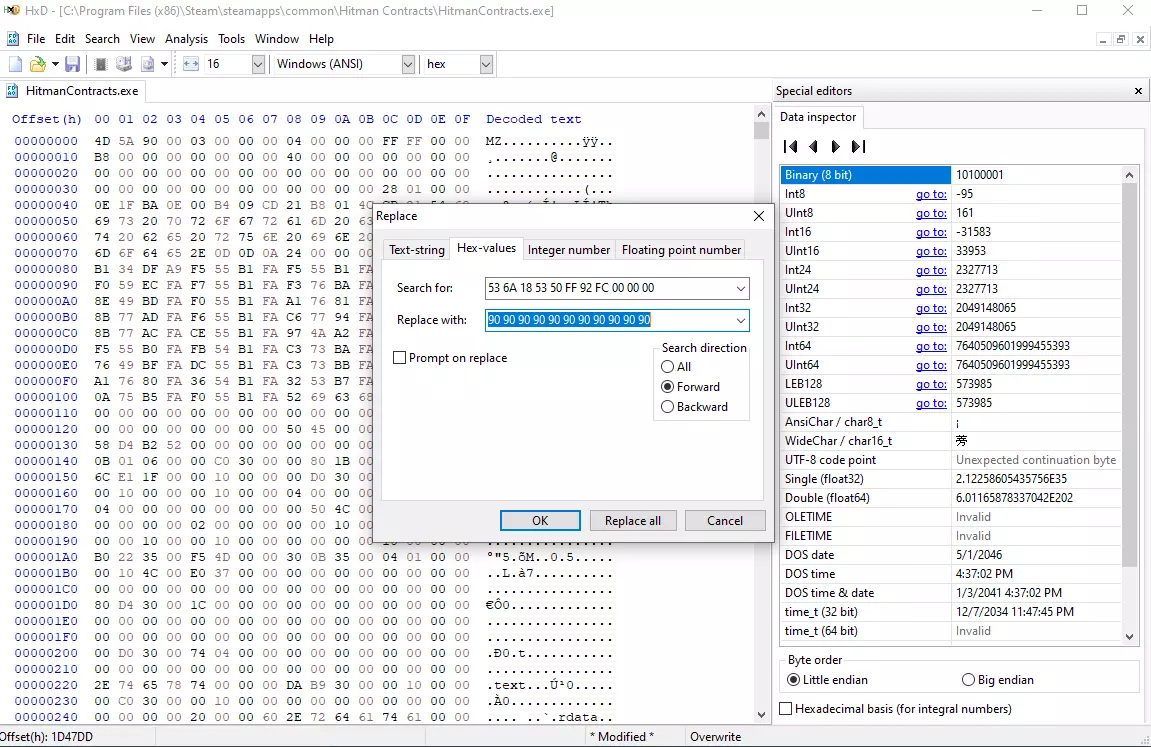Expand the Search for history dropdown
1151x747 pixels.
point(741,288)
